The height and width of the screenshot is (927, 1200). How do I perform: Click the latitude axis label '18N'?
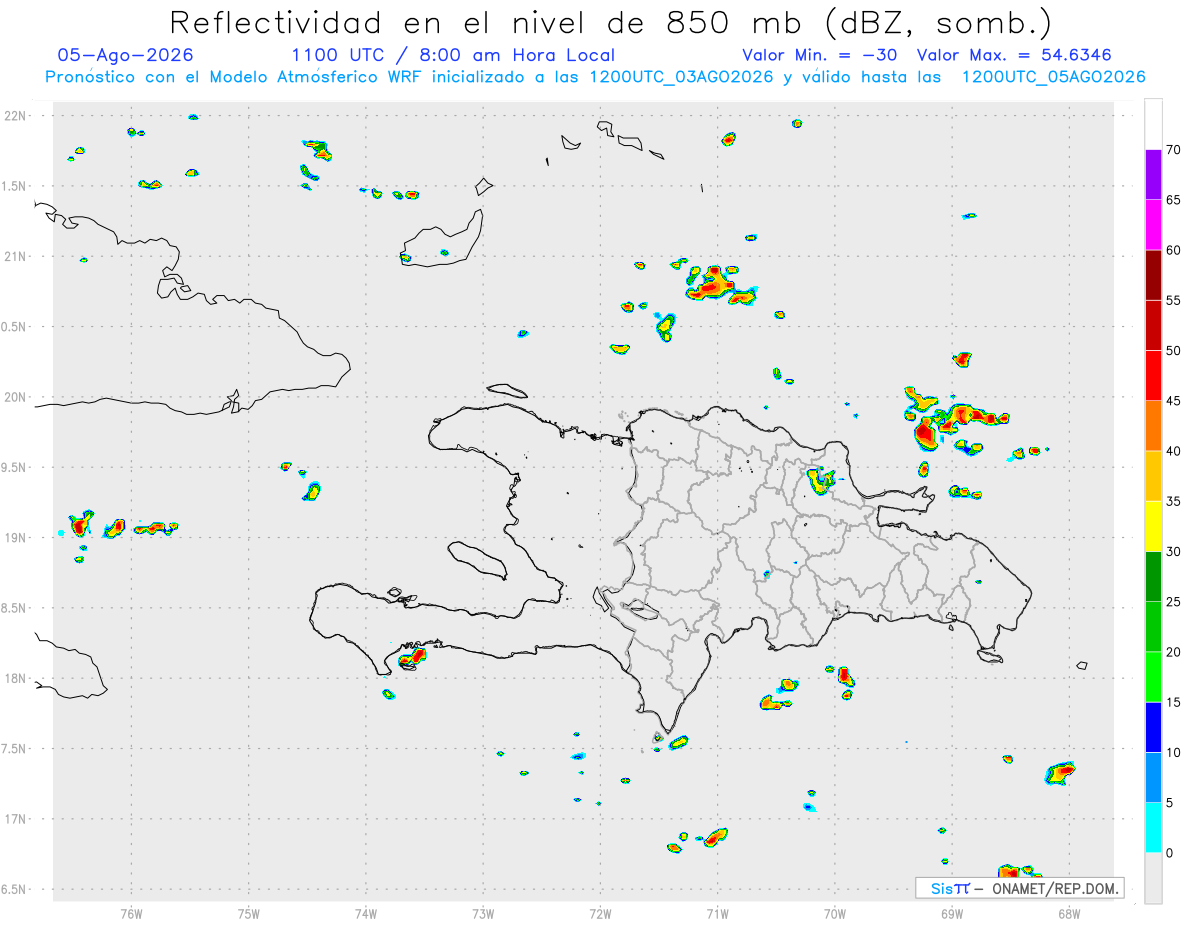pyautogui.click(x=15, y=679)
